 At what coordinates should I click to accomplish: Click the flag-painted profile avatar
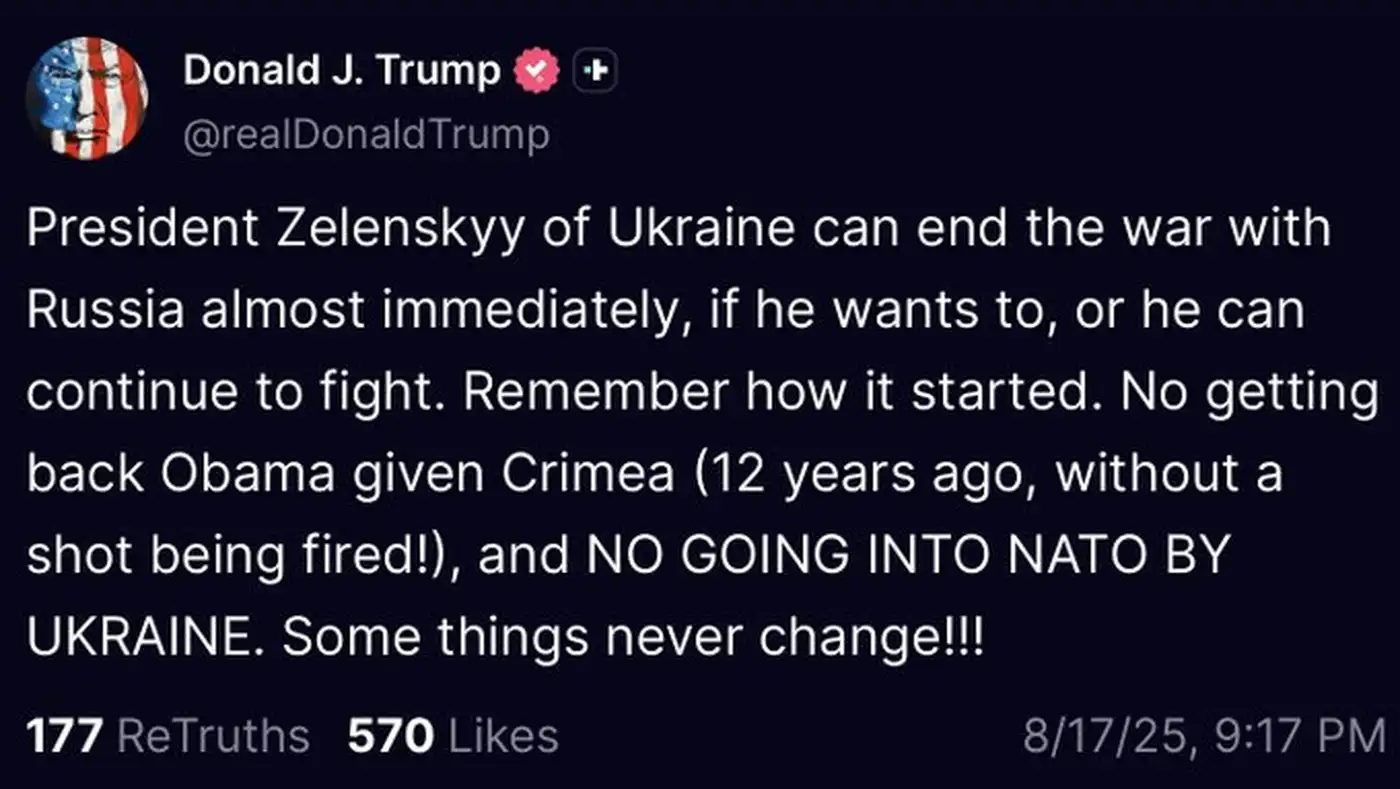(x=87, y=98)
